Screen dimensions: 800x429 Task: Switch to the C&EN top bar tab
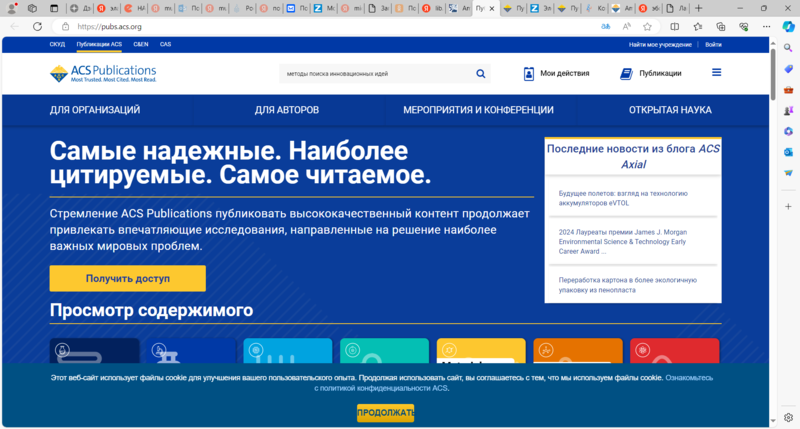coord(141,45)
